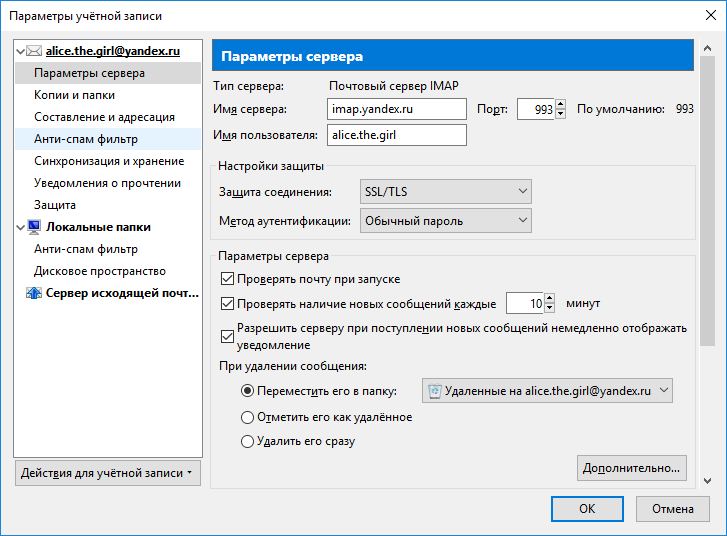Go to "Синхронизация и хранение" section
Image resolution: width=727 pixels, height=536 pixels.
tap(108, 161)
